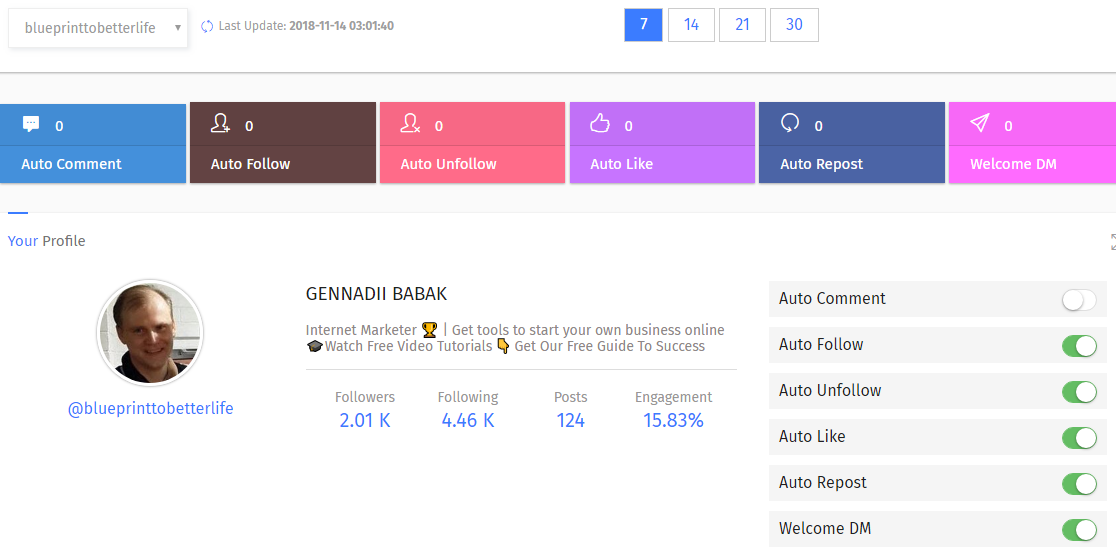Image resolution: width=1116 pixels, height=554 pixels.
Task: Disable the Auto Follow toggle
Action: click(1079, 346)
